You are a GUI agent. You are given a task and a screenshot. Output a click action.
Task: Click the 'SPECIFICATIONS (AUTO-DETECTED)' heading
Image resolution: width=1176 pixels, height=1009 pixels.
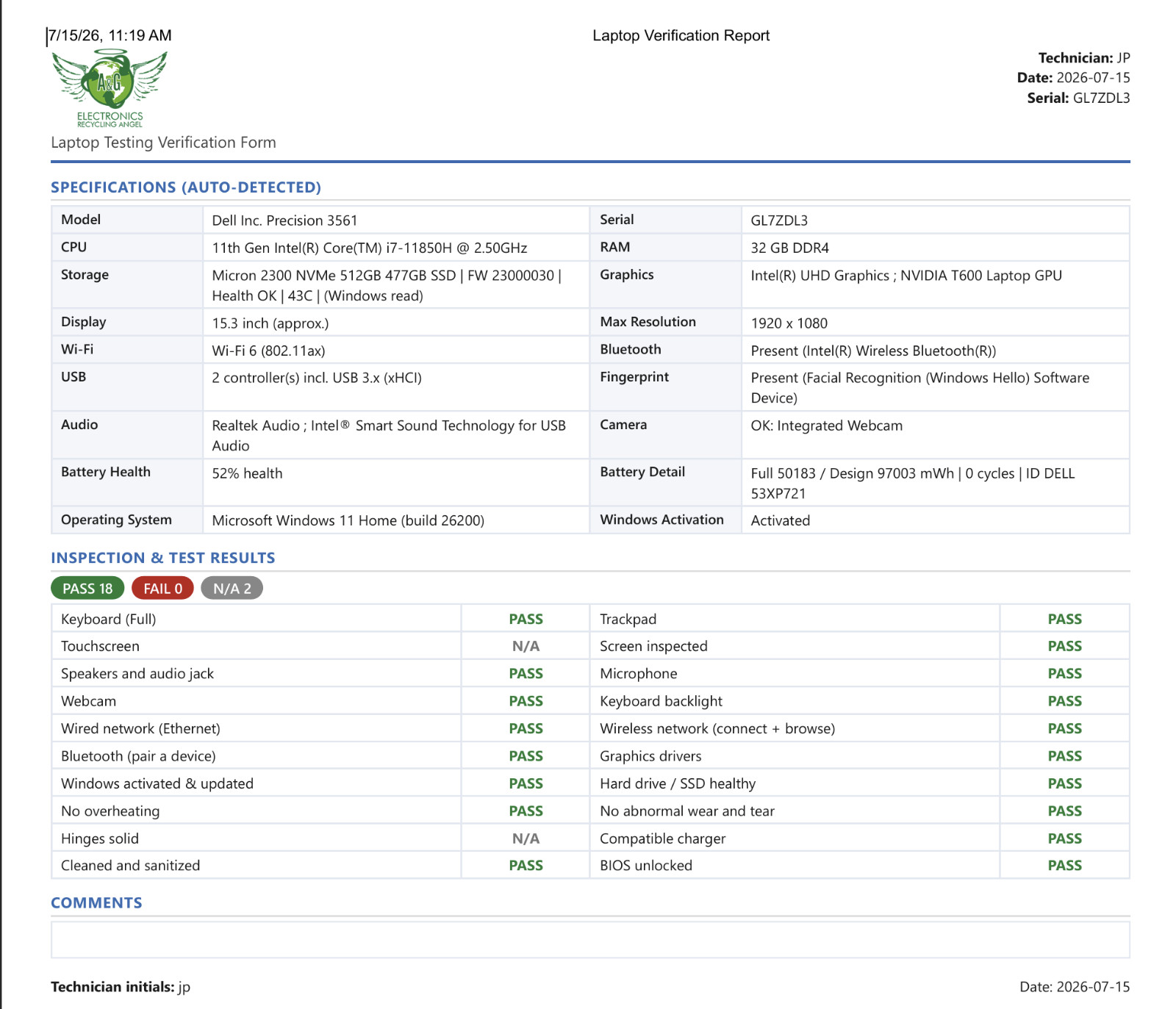click(186, 187)
